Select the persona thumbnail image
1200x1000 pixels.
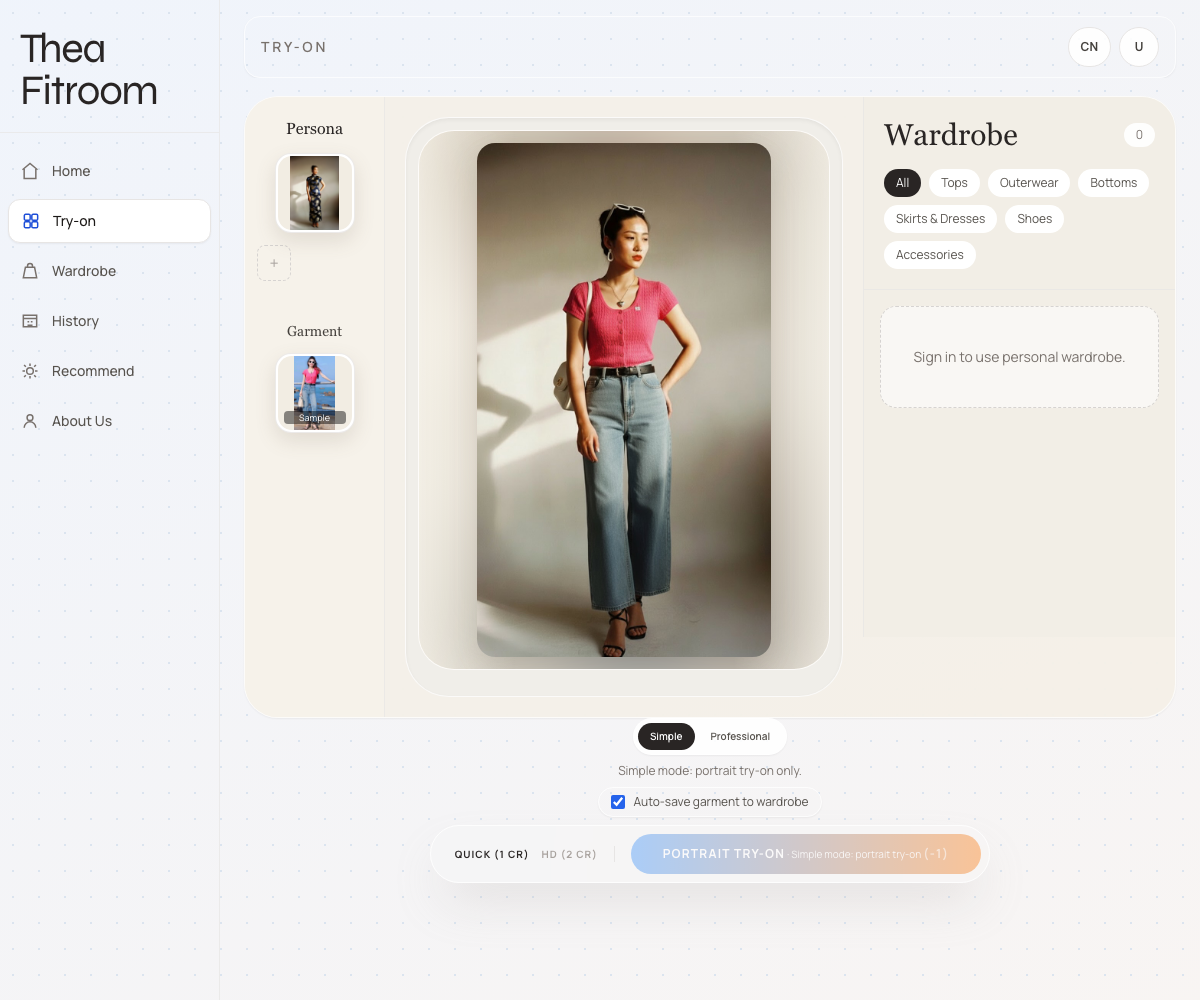click(315, 193)
